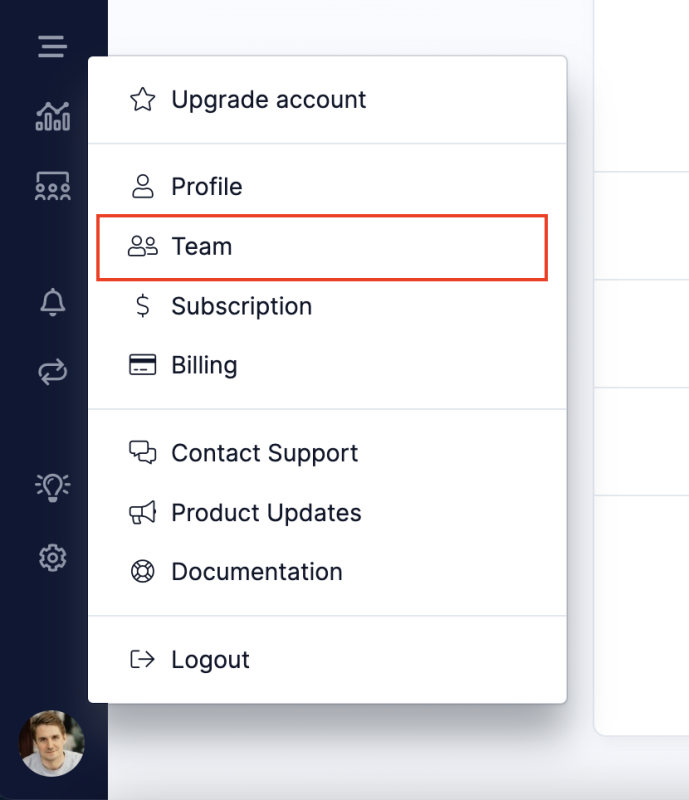
Task: Open the Profile menu entry
Action: 206,187
